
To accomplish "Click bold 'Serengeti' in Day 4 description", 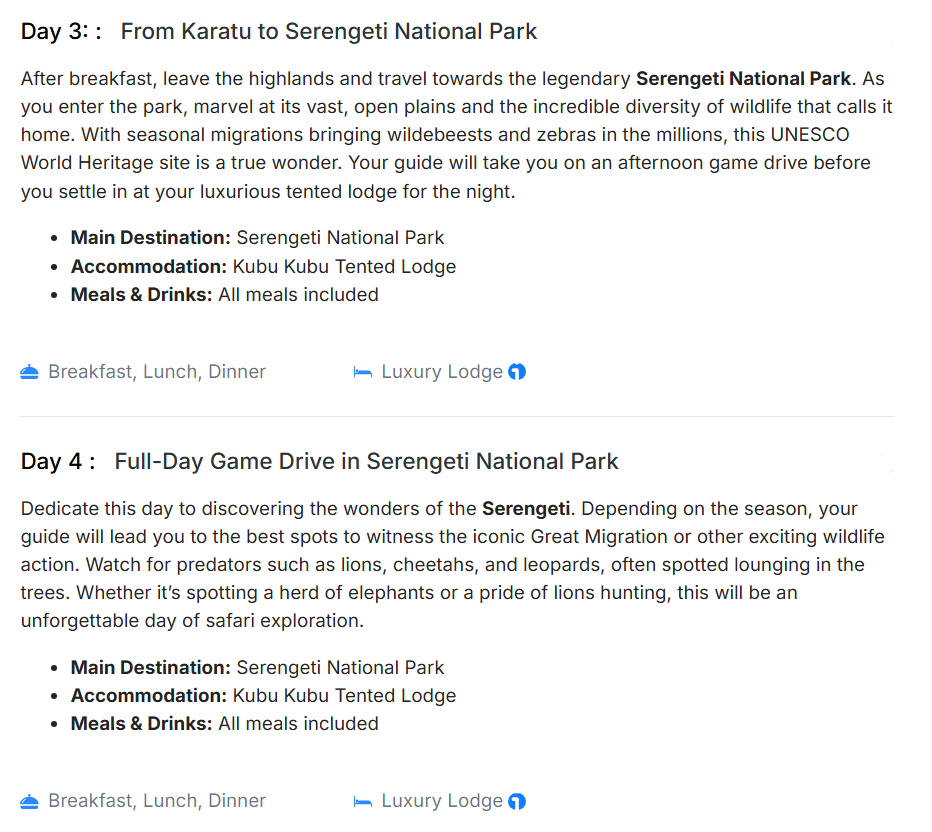I will [526, 508].
